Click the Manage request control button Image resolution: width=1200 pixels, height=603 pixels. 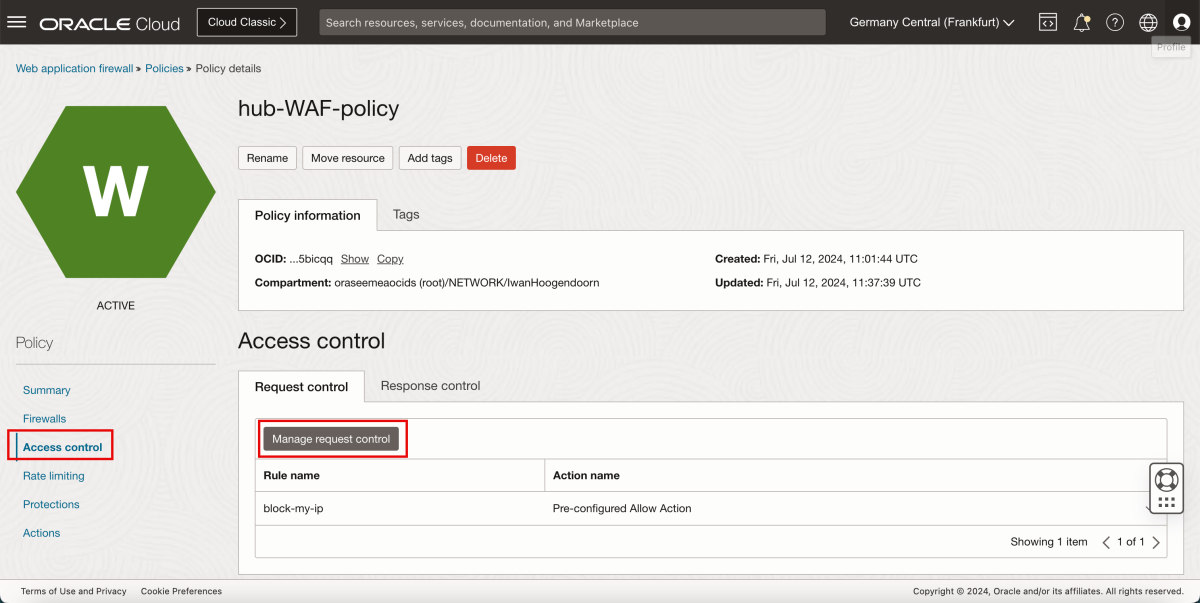333,437
